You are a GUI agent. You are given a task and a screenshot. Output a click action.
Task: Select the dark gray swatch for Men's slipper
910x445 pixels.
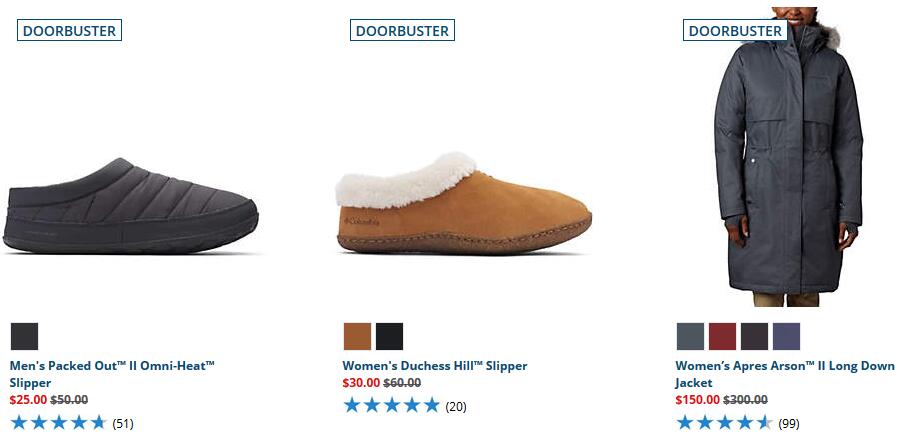point(24,337)
